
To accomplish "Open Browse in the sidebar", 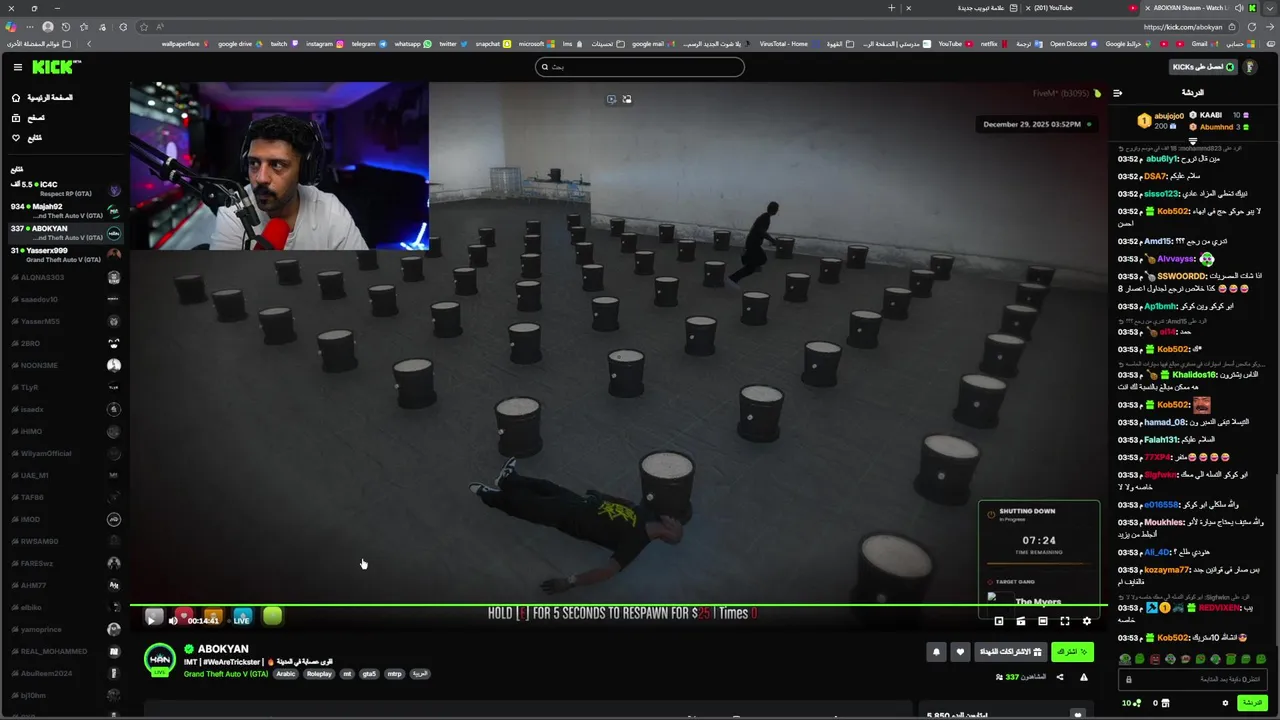I will click(29, 118).
